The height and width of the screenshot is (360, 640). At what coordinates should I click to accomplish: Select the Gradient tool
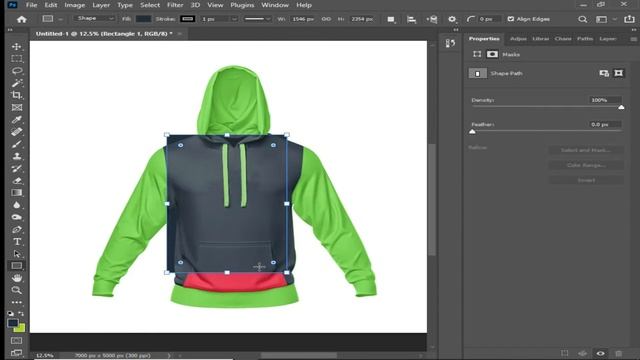pos(17,193)
